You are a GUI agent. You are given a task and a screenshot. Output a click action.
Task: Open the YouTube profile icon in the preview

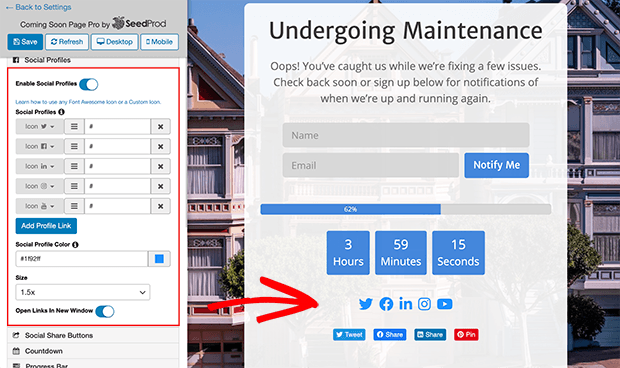(445, 304)
